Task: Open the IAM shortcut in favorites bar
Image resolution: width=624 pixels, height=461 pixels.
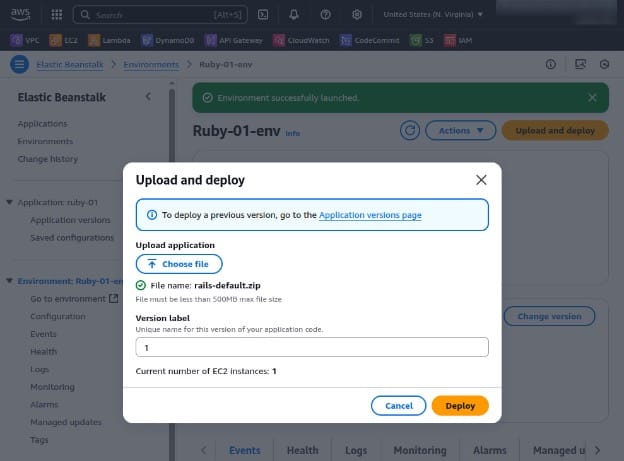Action: click(x=458, y=40)
